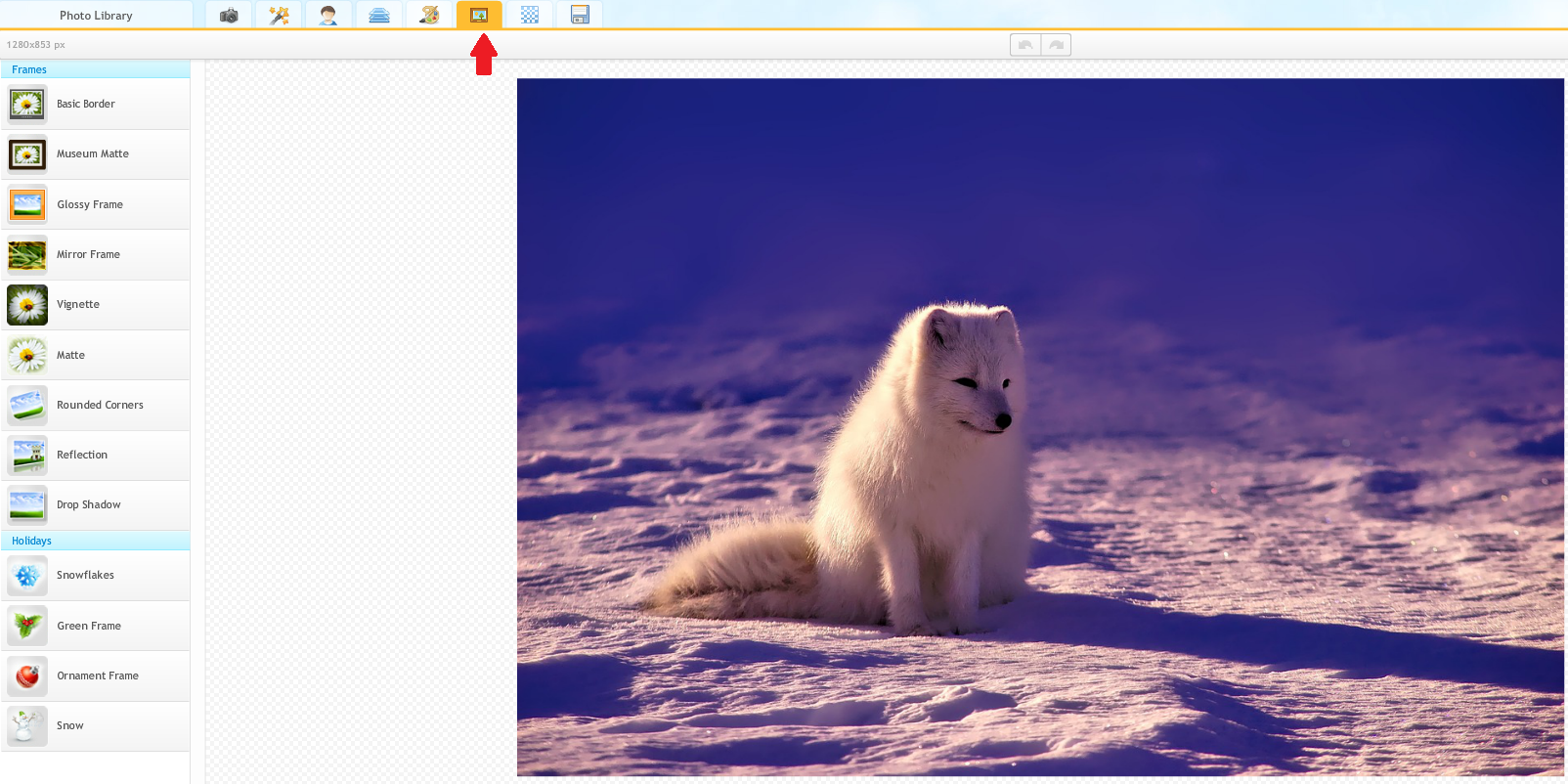
Task: Open the checkered textures icon
Action: [530, 16]
